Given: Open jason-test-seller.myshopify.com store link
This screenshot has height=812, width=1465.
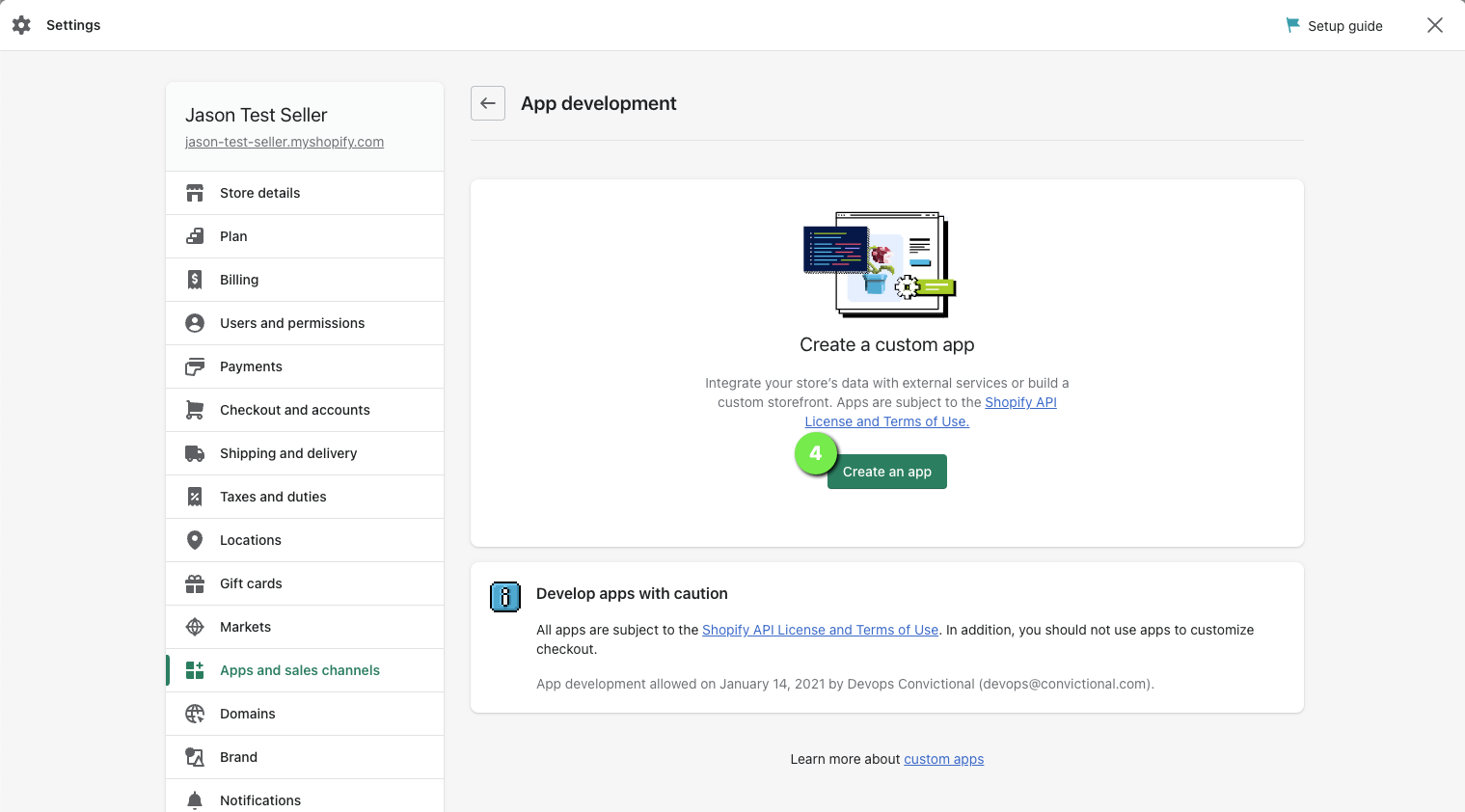Looking at the screenshot, I should pyautogui.click(x=285, y=142).
